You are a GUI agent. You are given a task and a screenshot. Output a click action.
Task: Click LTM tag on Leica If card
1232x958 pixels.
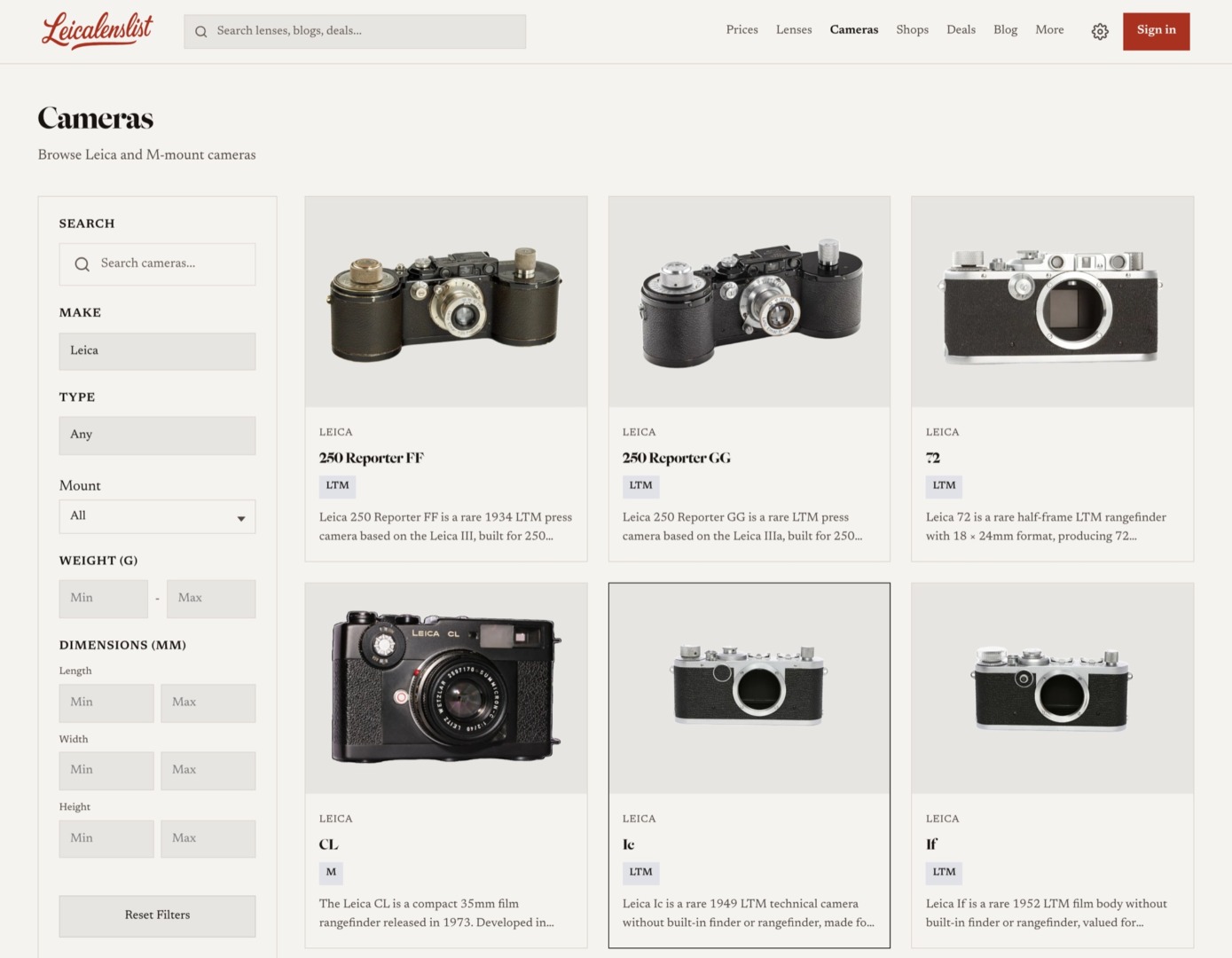click(944, 873)
